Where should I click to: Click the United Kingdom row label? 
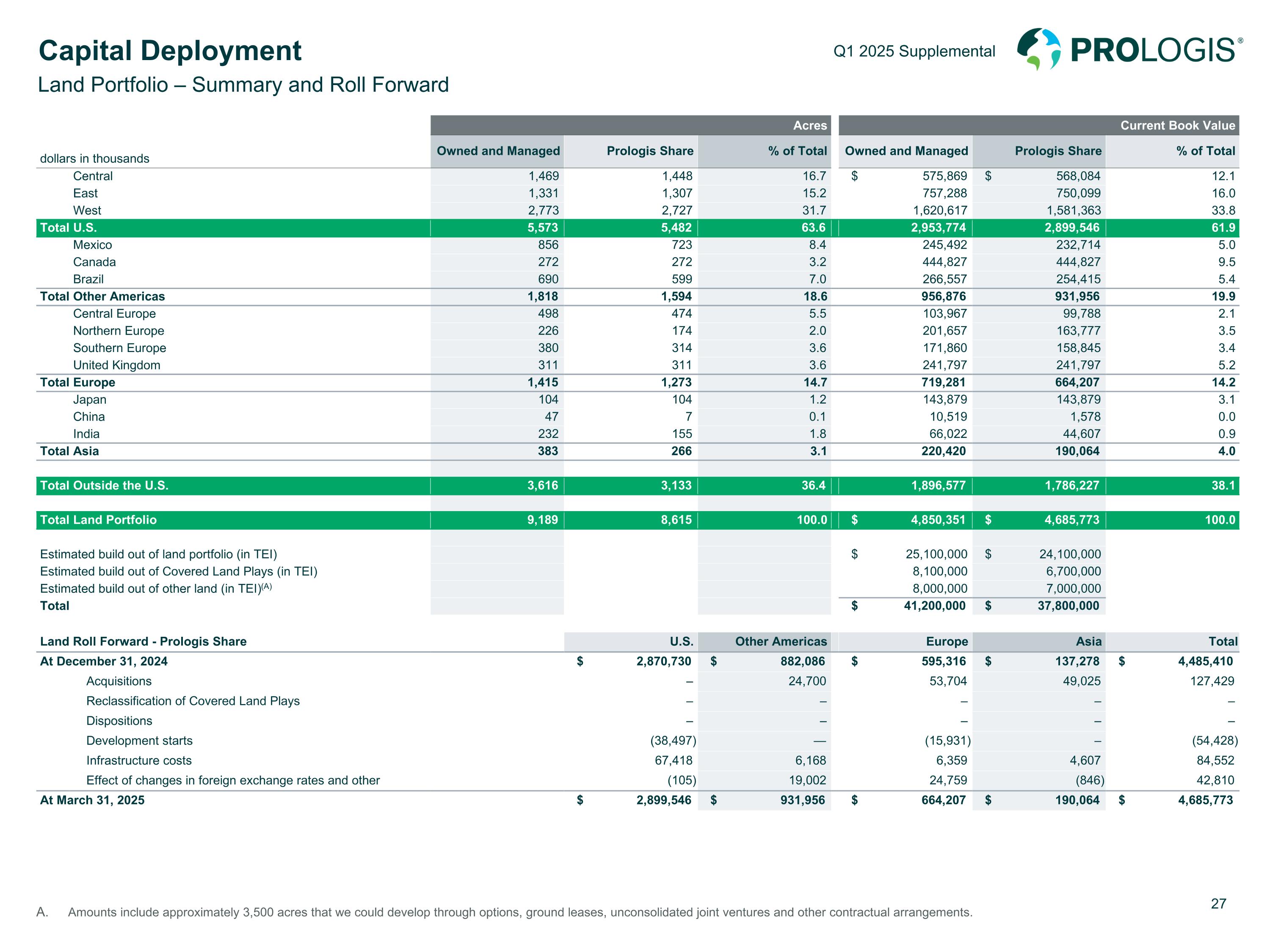[116, 365]
